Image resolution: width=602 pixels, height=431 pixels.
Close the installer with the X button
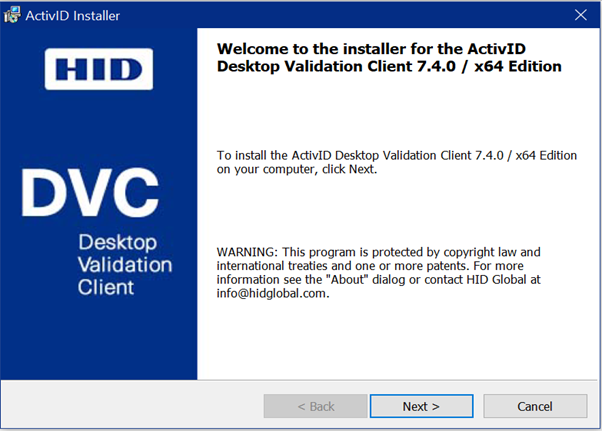[x=580, y=15]
